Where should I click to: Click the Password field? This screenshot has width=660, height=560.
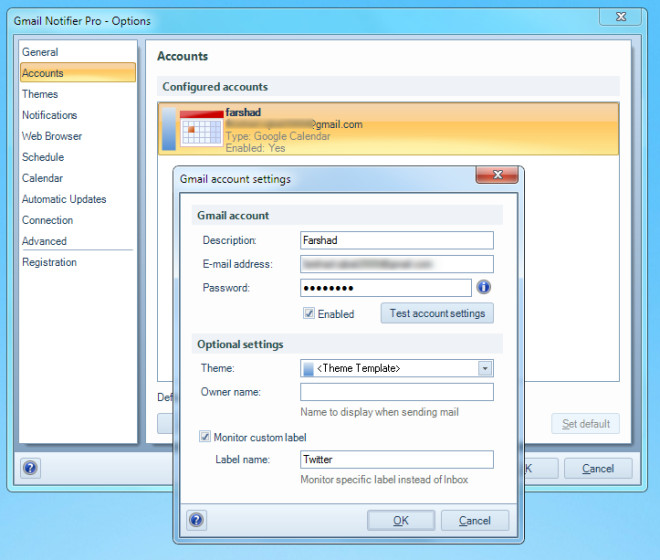pos(386,288)
